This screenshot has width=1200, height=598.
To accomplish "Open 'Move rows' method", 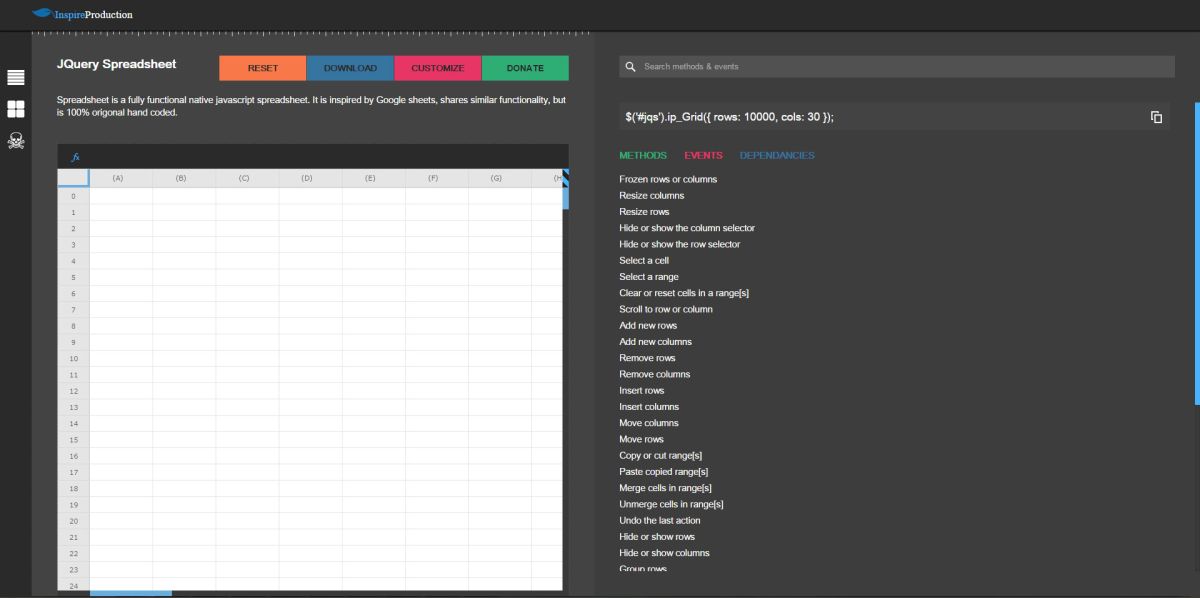I will tap(641, 439).
